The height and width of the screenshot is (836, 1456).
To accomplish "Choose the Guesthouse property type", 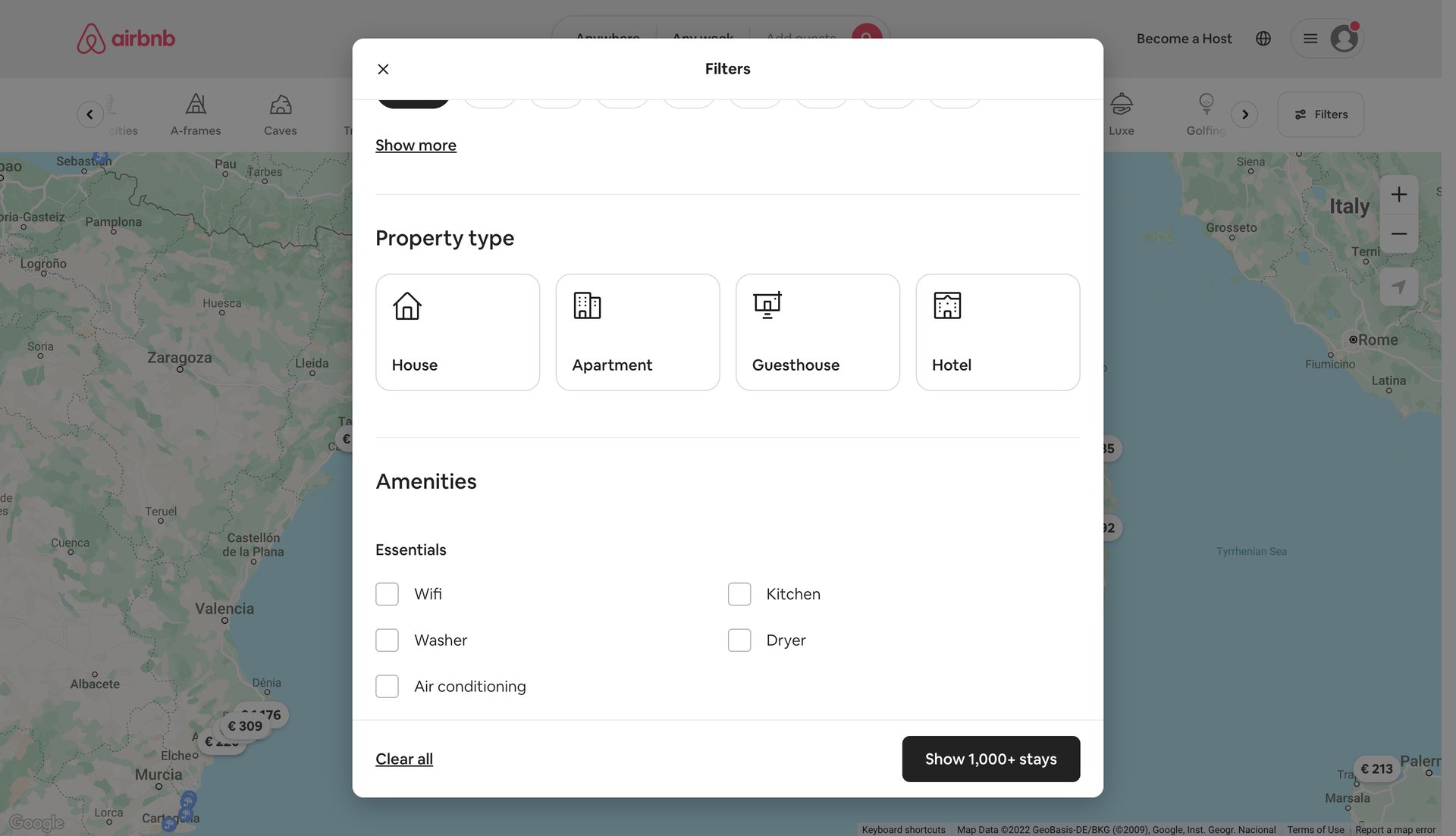I will (x=817, y=332).
